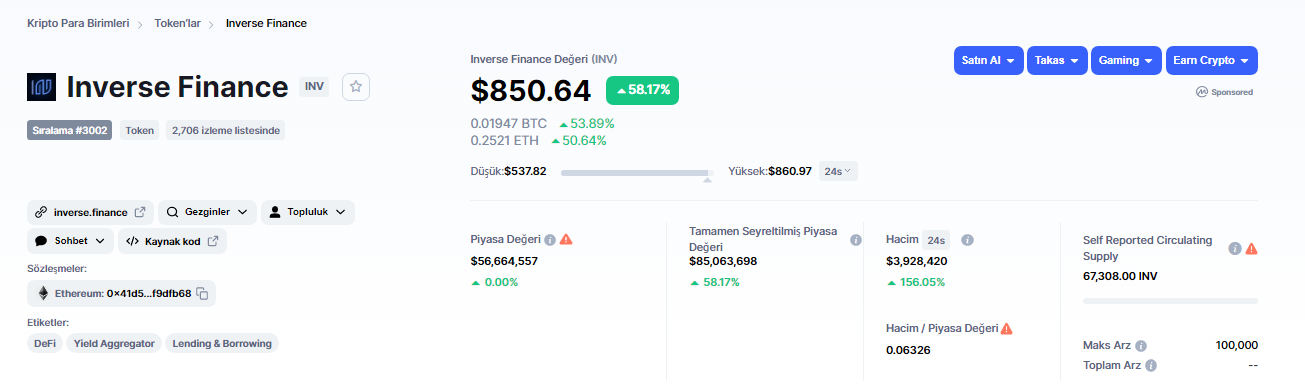Open the 24s range selector by Yüksek
The height and width of the screenshot is (392, 1305).
tap(838, 171)
